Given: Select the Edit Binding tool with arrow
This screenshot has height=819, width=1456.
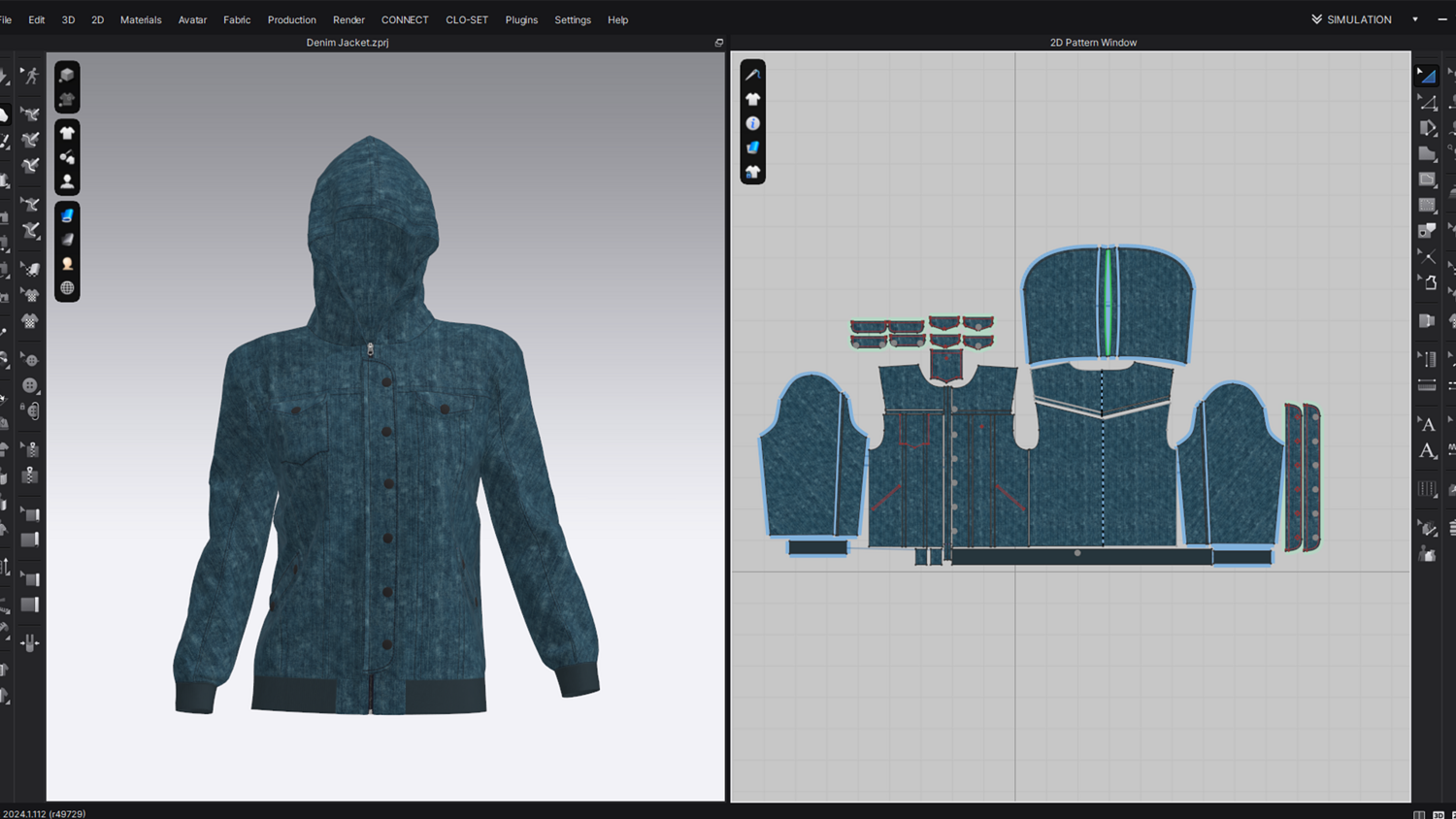Looking at the screenshot, I should tap(31, 514).
